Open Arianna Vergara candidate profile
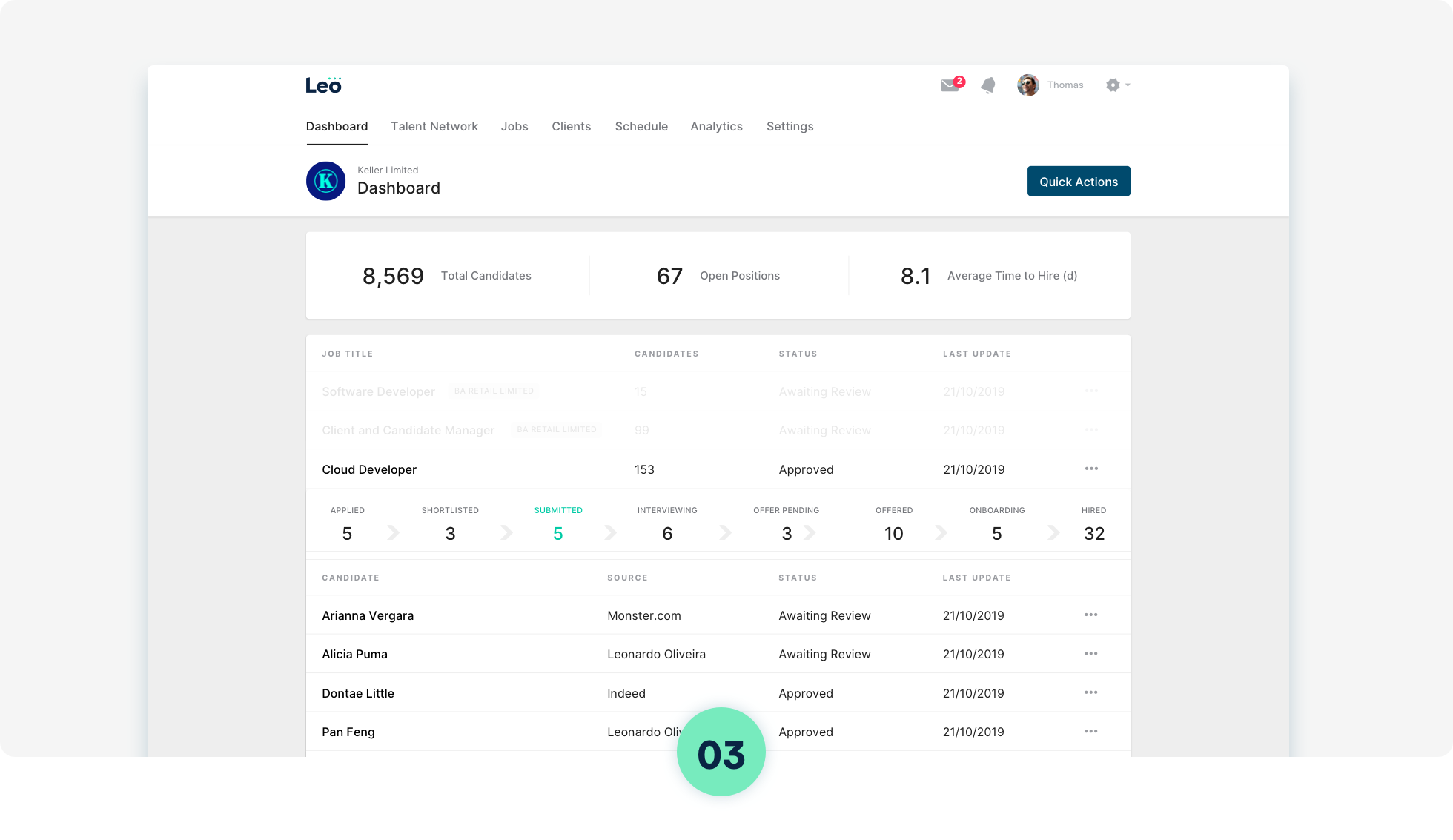Screen dimensions: 1453x840 coord(368,615)
